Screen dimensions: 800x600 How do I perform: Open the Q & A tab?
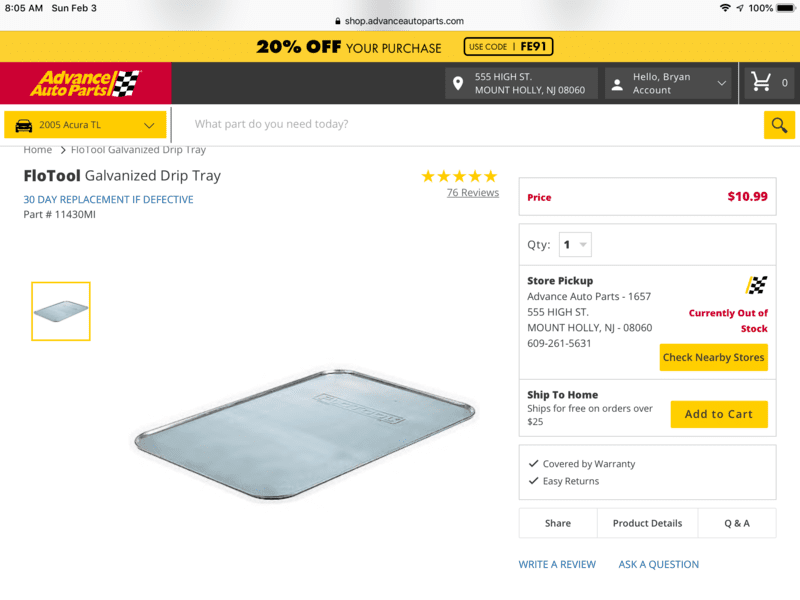pyautogui.click(x=737, y=523)
